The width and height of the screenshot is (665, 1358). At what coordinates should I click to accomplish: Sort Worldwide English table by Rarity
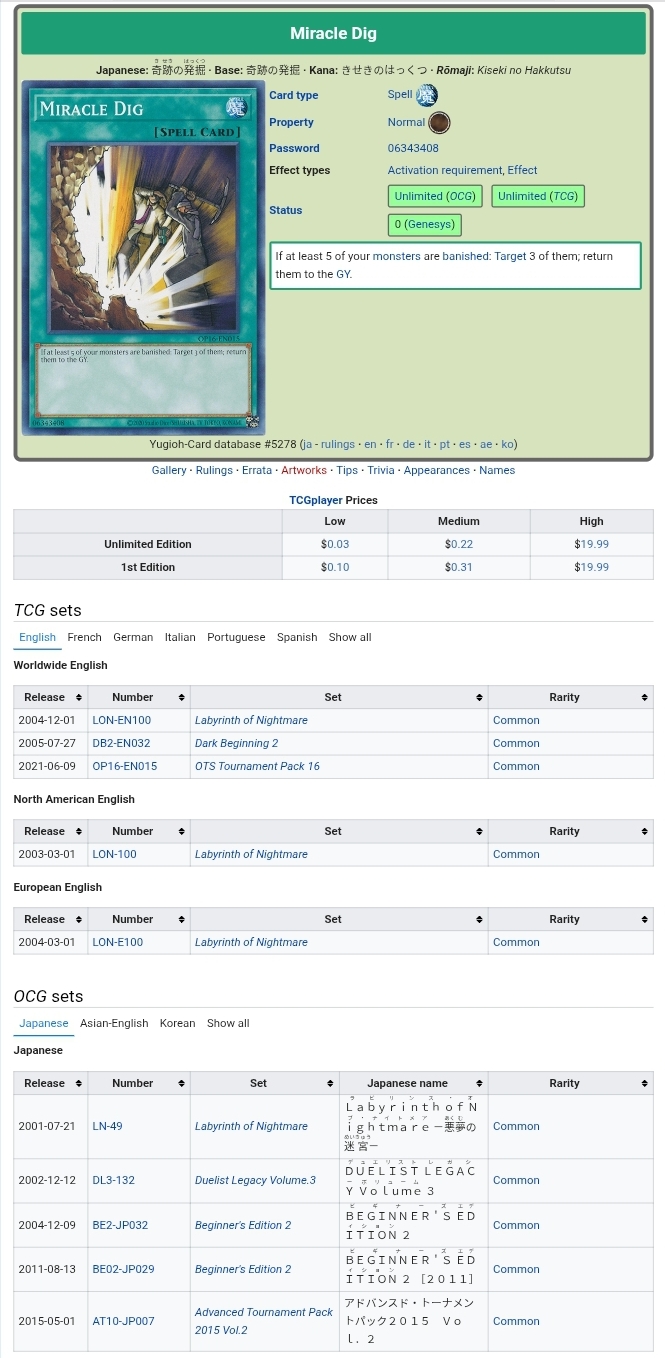[571, 697]
